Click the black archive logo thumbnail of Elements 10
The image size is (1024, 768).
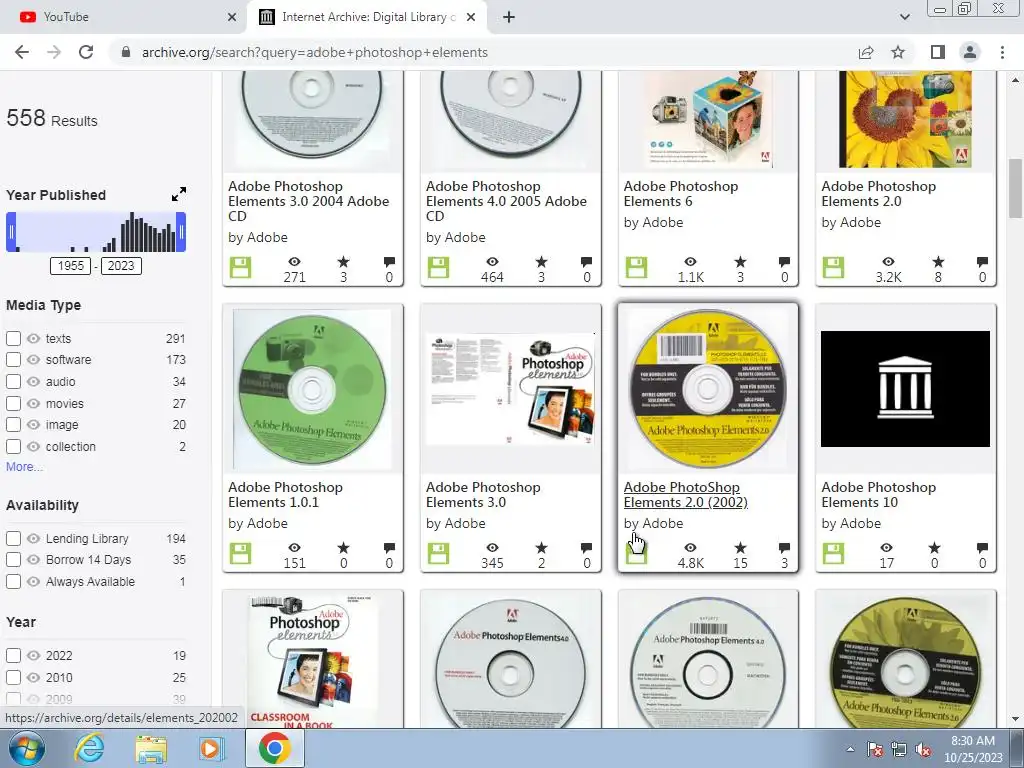coord(905,389)
